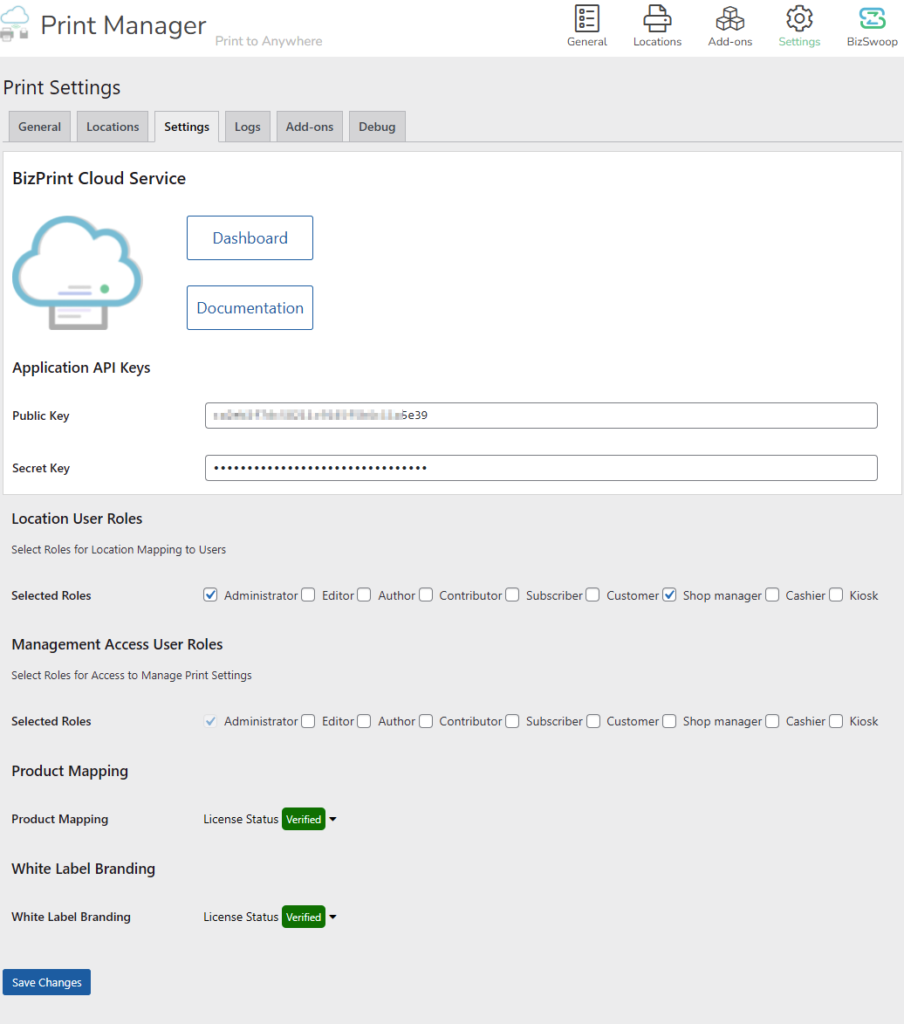Check Subscriber in Management Access Roles

click(x=513, y=721)
